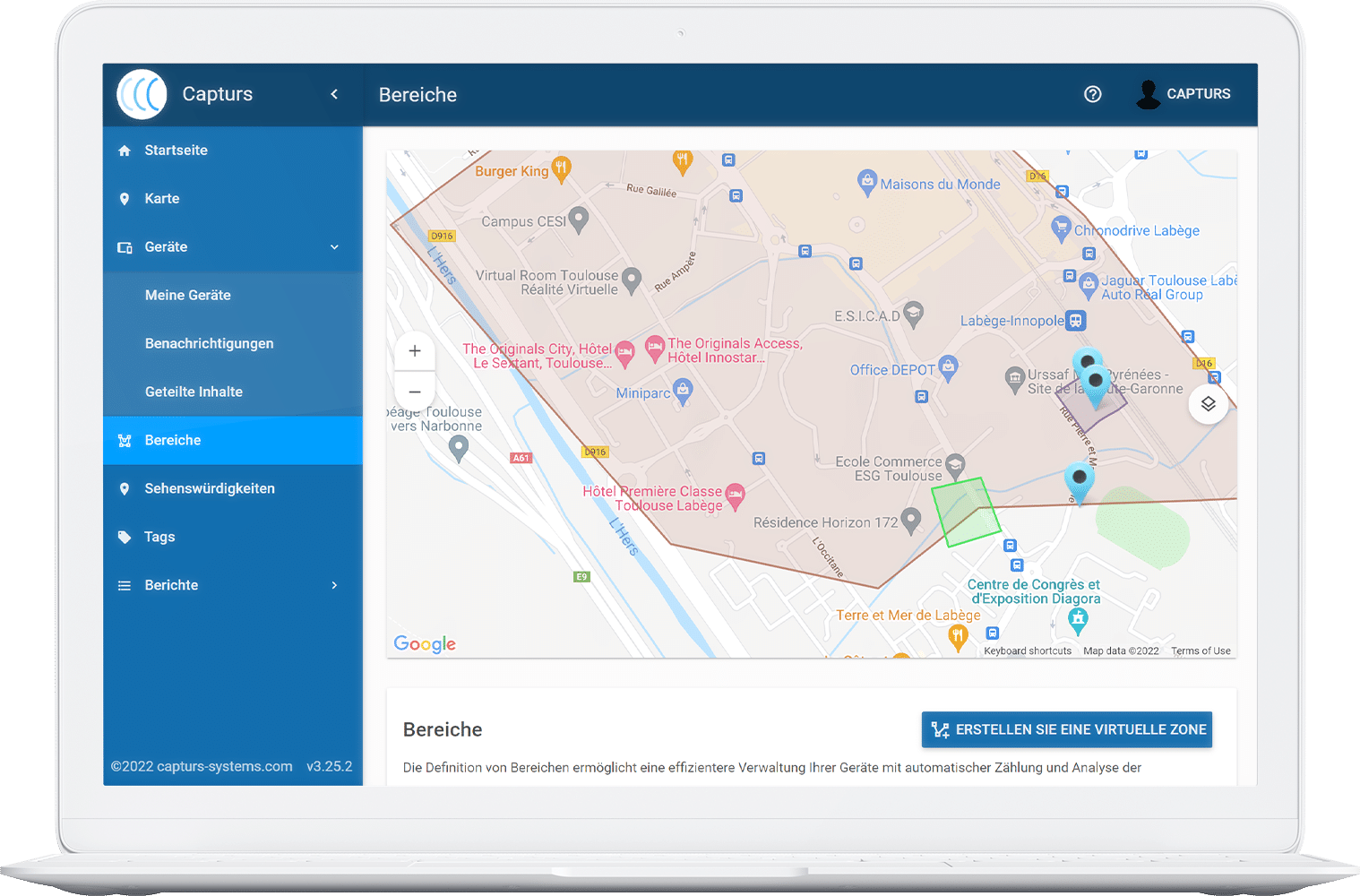Click the Centre de Congrès Diagora marker

point(1078,619)
